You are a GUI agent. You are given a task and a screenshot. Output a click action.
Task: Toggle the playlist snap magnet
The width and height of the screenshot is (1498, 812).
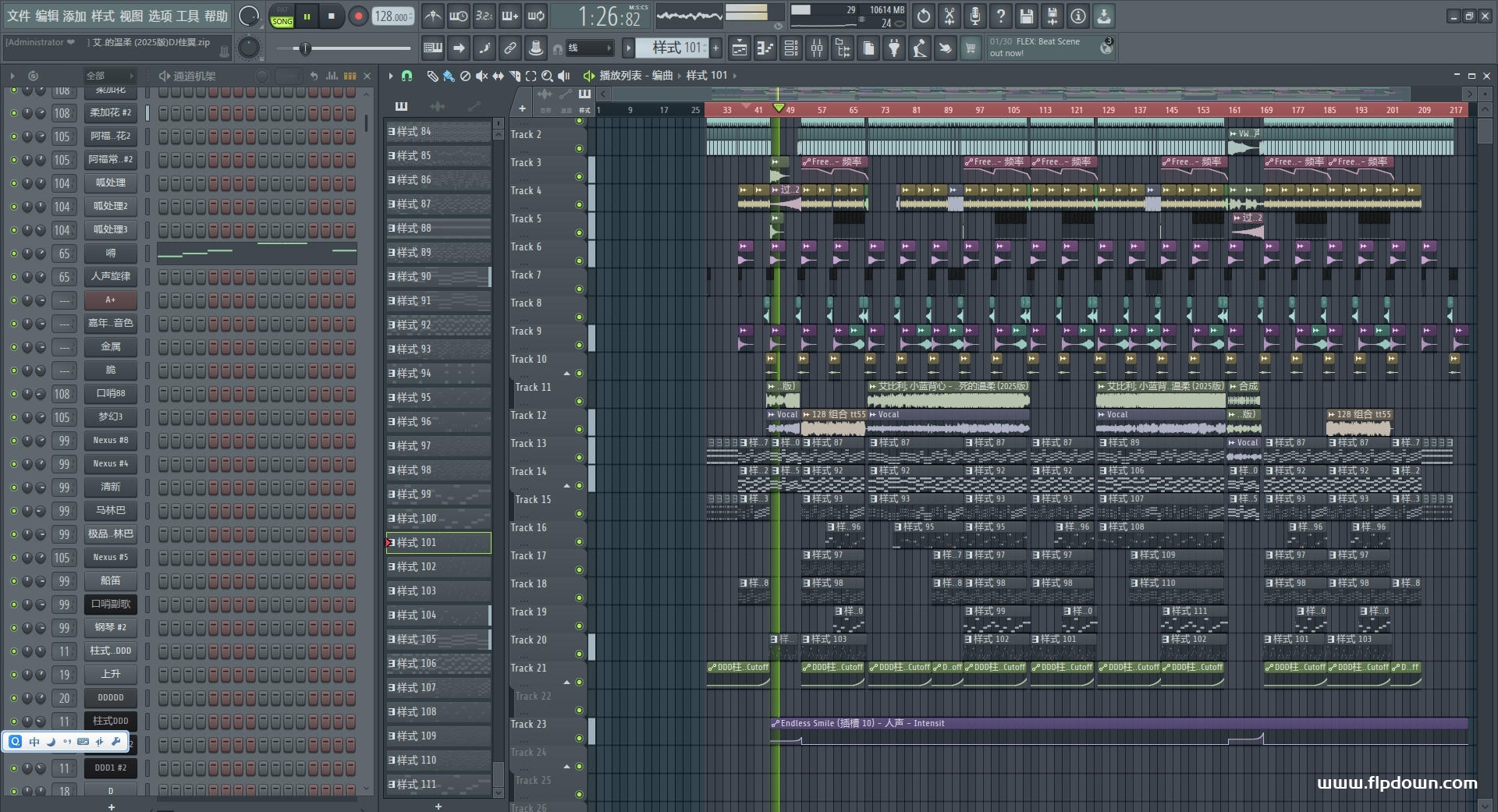[x=406, y=76]
